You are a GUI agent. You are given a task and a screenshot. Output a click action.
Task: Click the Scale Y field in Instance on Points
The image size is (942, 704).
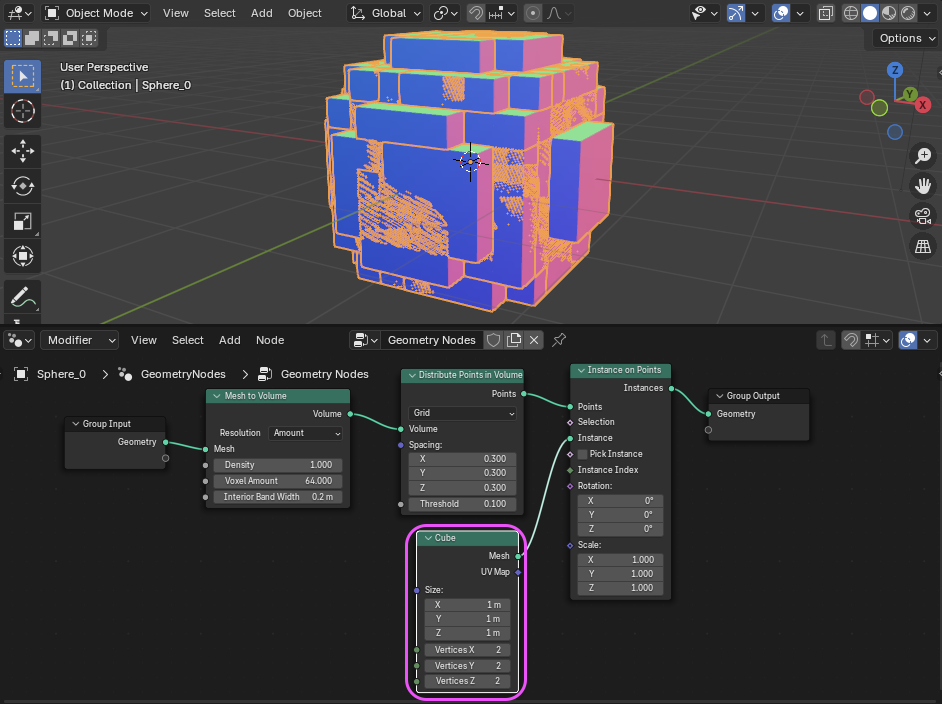pyautogui.click(x=620, y=574)
